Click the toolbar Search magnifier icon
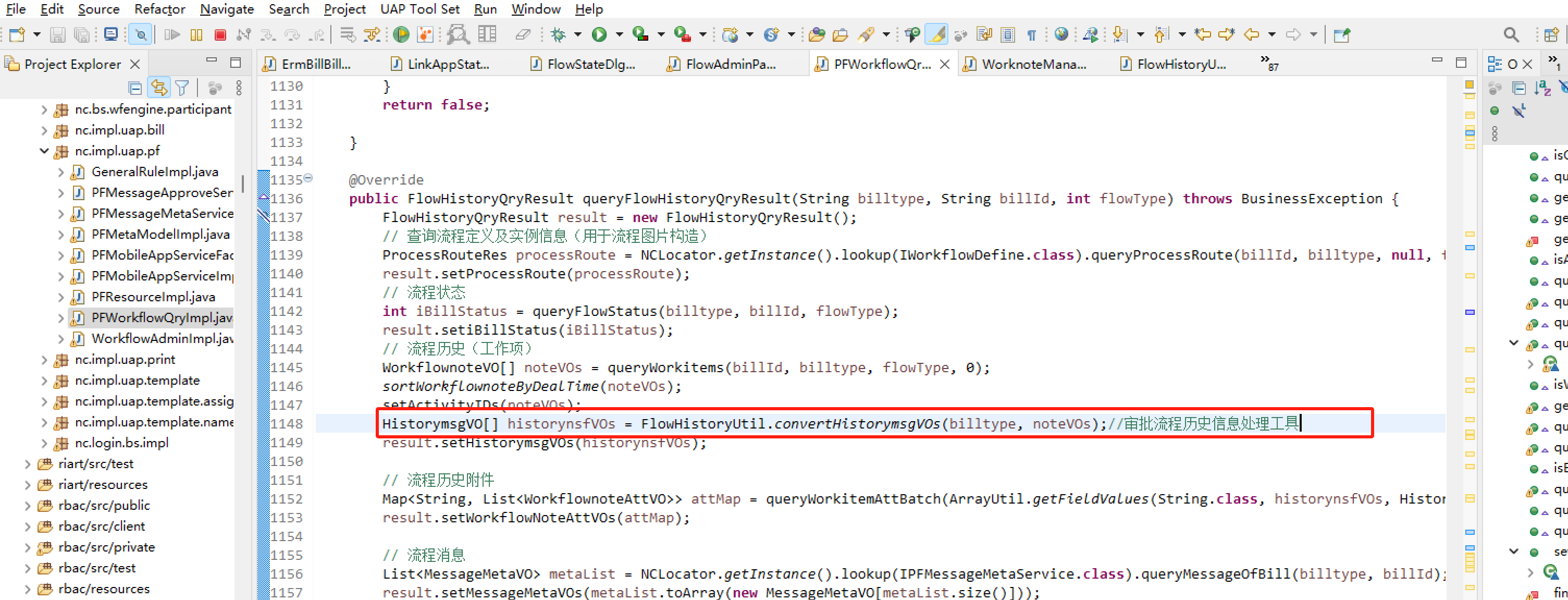 [x=1511, y=35]
